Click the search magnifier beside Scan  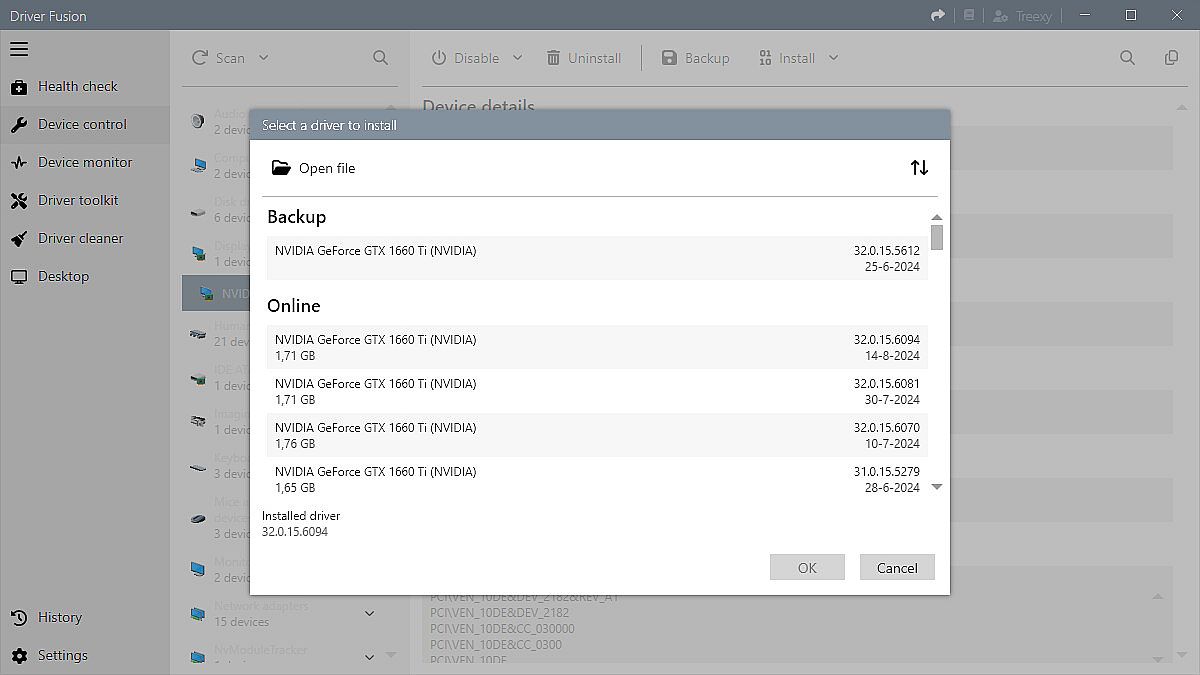pos(380,58)
